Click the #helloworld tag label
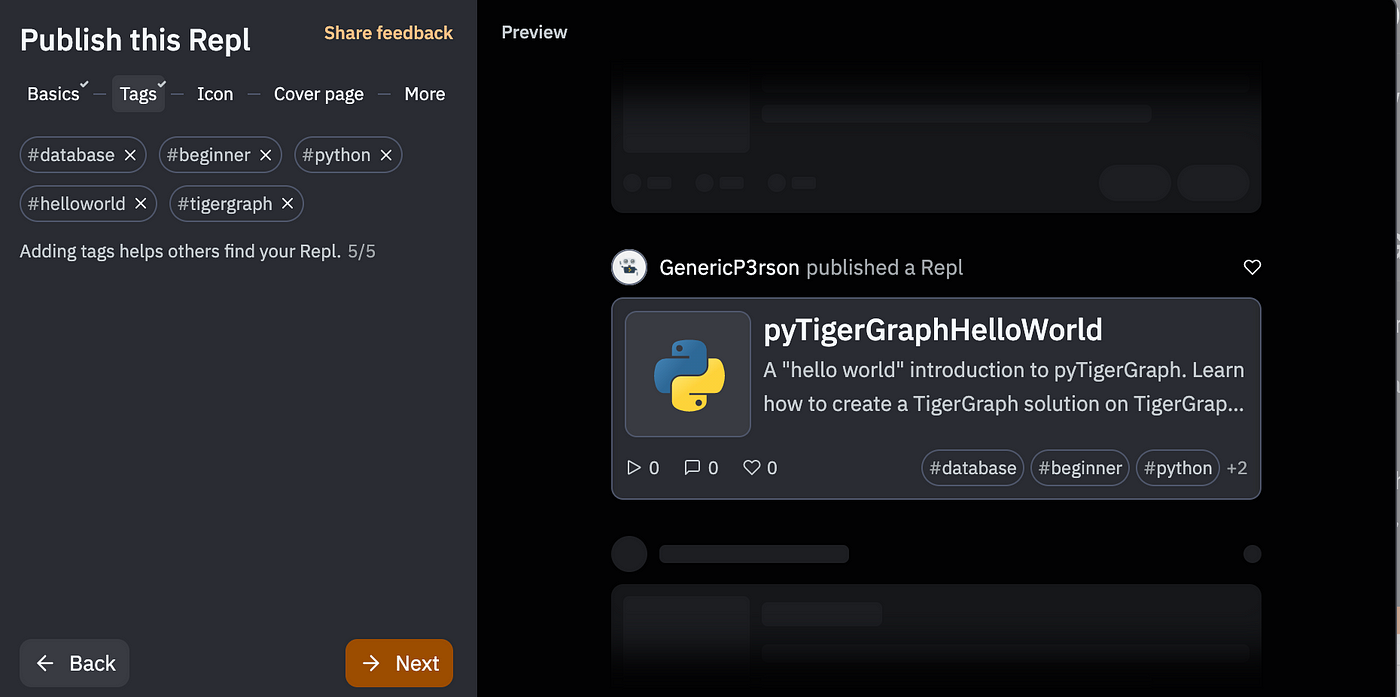Screen dimensions: 1400x697 76,204
